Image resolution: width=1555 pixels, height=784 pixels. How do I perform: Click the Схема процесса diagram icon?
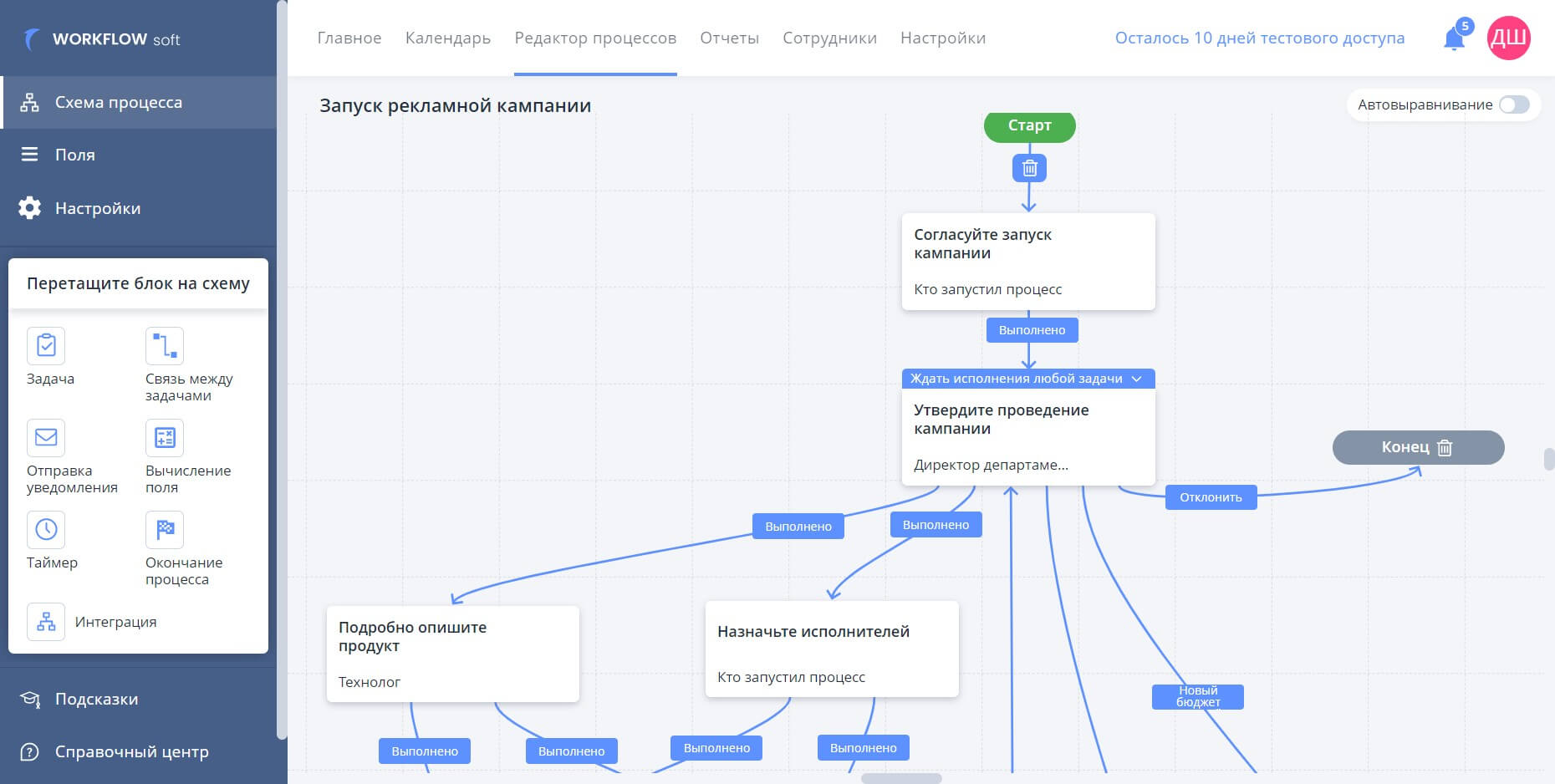coord(29,102)
